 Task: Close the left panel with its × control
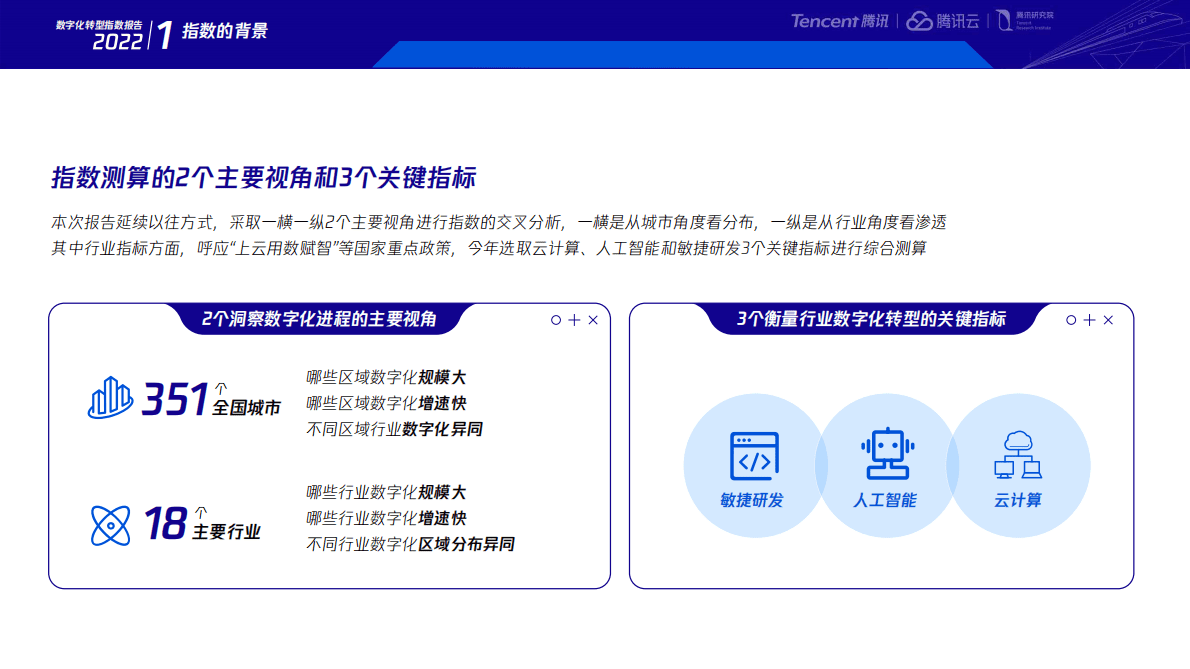[x=593, y=320]
